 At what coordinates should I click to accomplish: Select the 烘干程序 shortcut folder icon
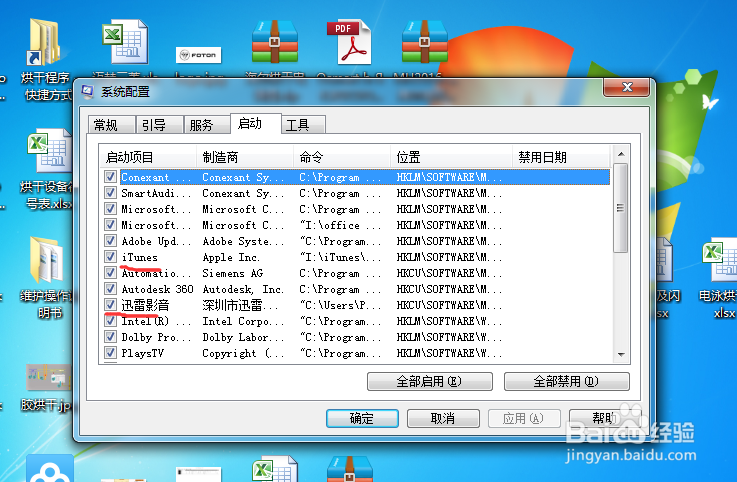[45, 42]
